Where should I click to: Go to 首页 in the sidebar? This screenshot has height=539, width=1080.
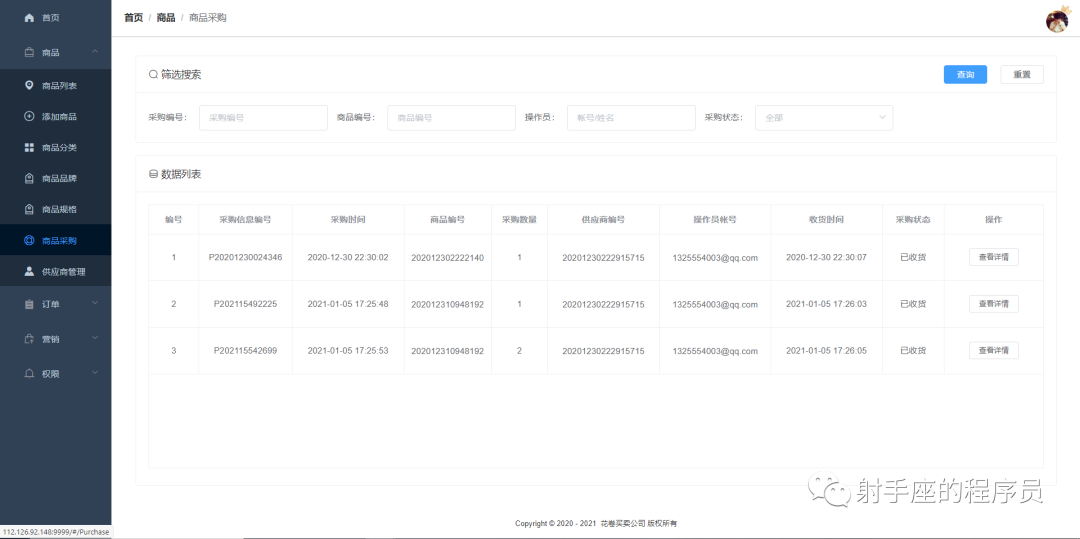tap(56, 18)
